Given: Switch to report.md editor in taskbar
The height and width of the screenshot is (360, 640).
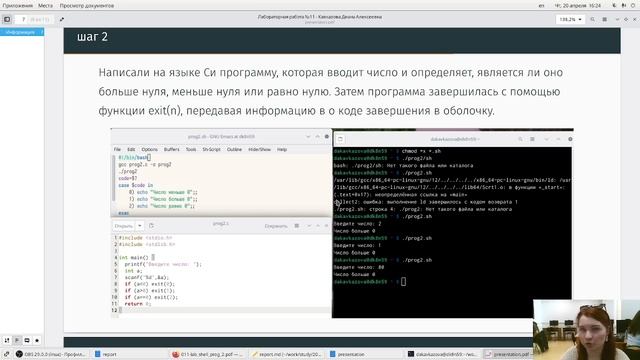Looking at the screenshot, I should coord(287,354).
